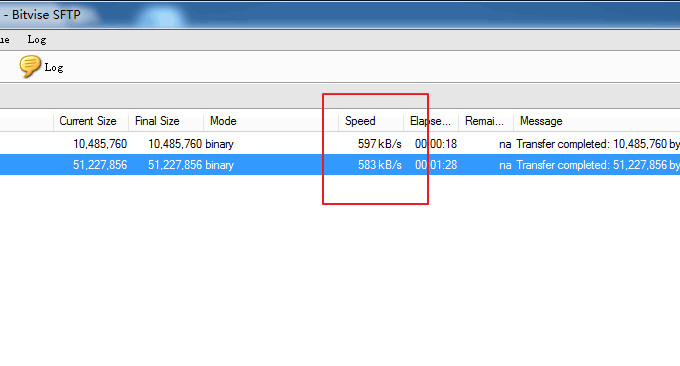The height and width of the screenshot is (366, 680).
Task: Select the 597 kB/s speed cell
Action: coord(379,144)
